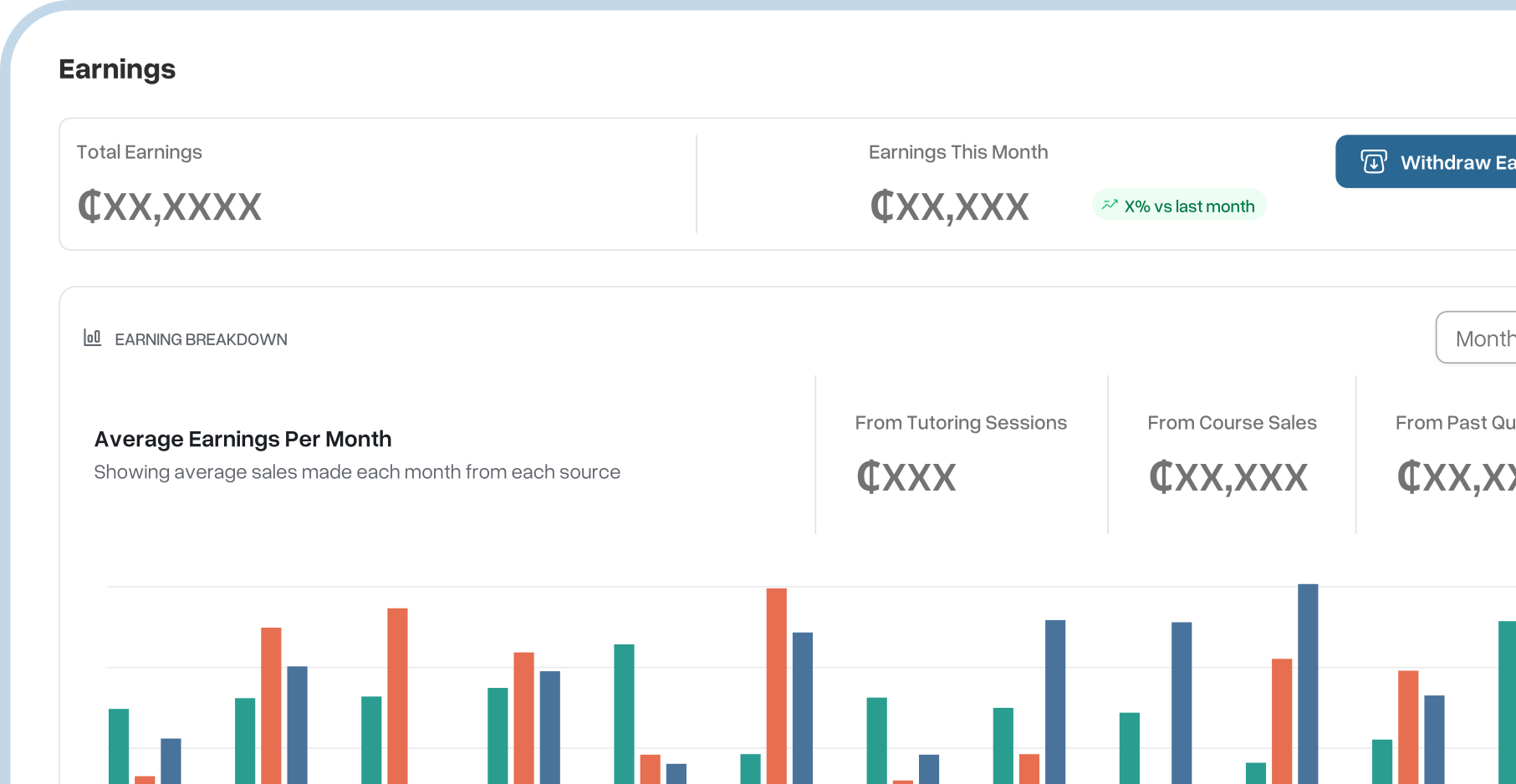Select the From Course Sales label
Screen dimensions: 1516x784
pyautogui.click(x=1232, y=423)
